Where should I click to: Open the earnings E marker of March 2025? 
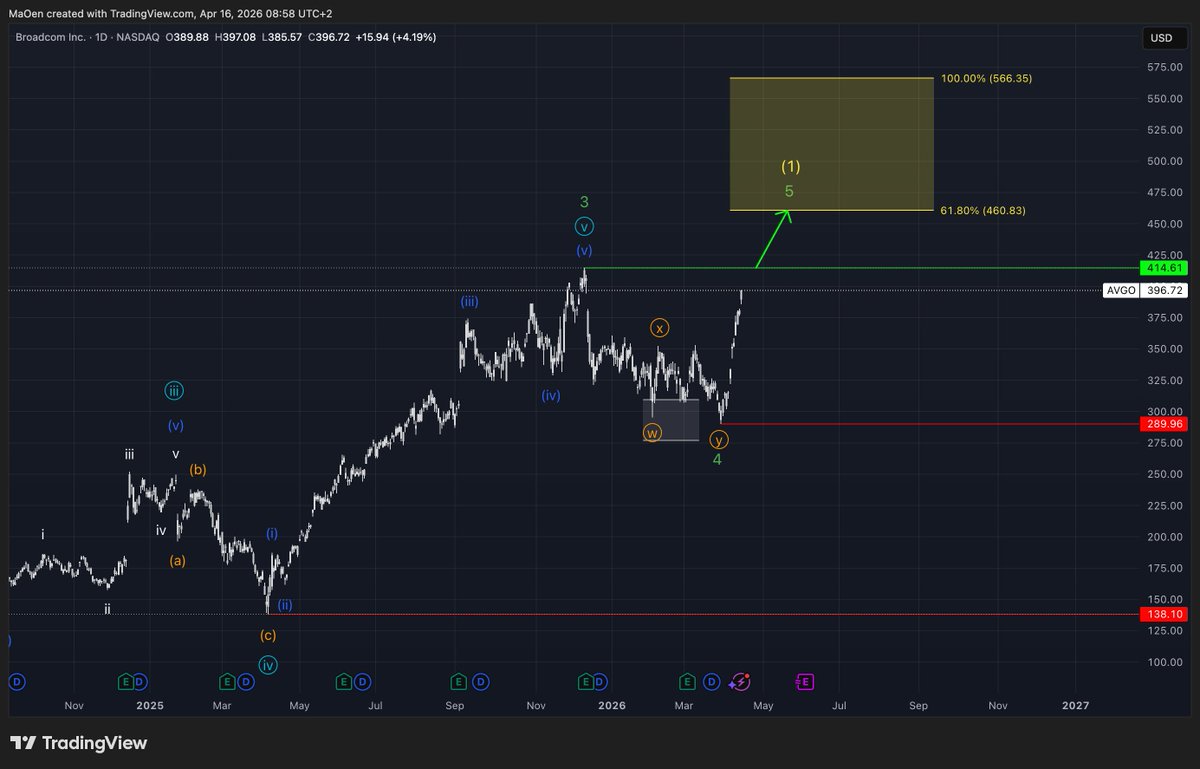pyautogui.click(x=229, y=682)
